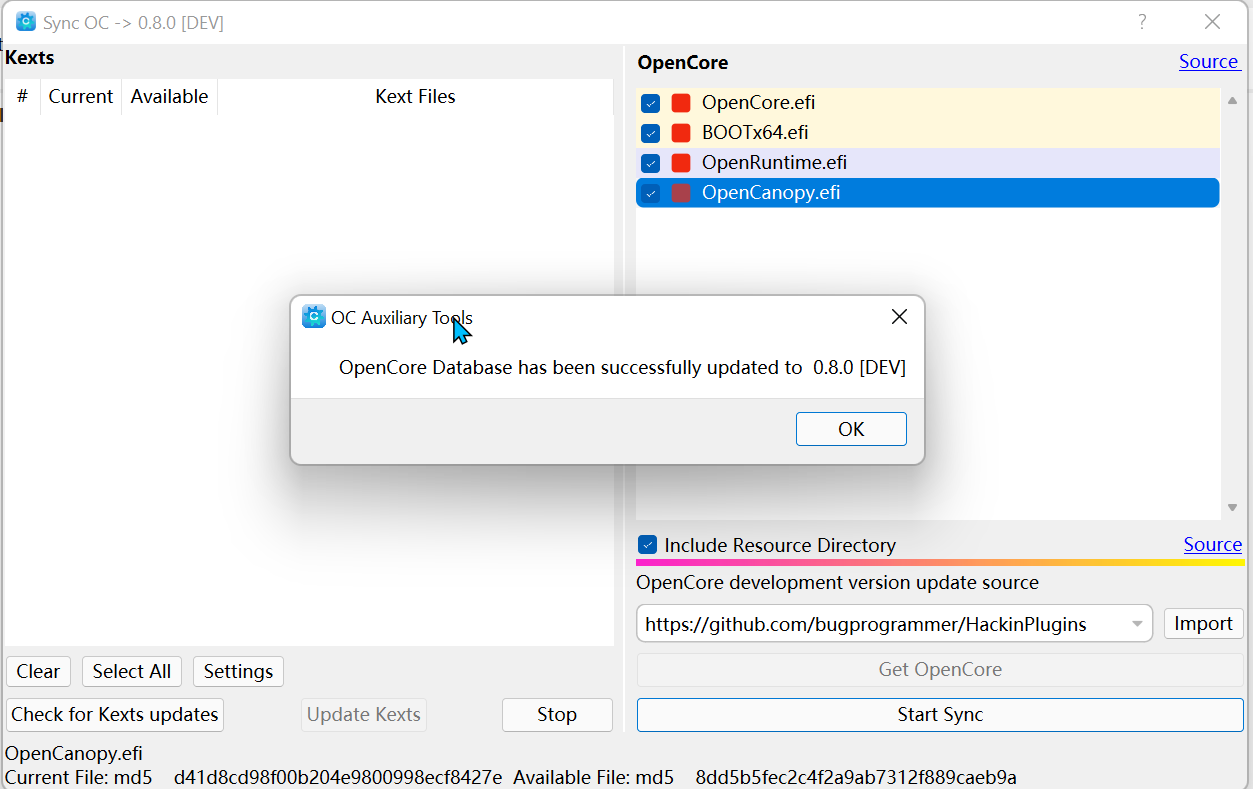The width and height of the screenshot is (1253, 789).
Task: Click the '#' column header in Kexts table
Action: point(22,97)
